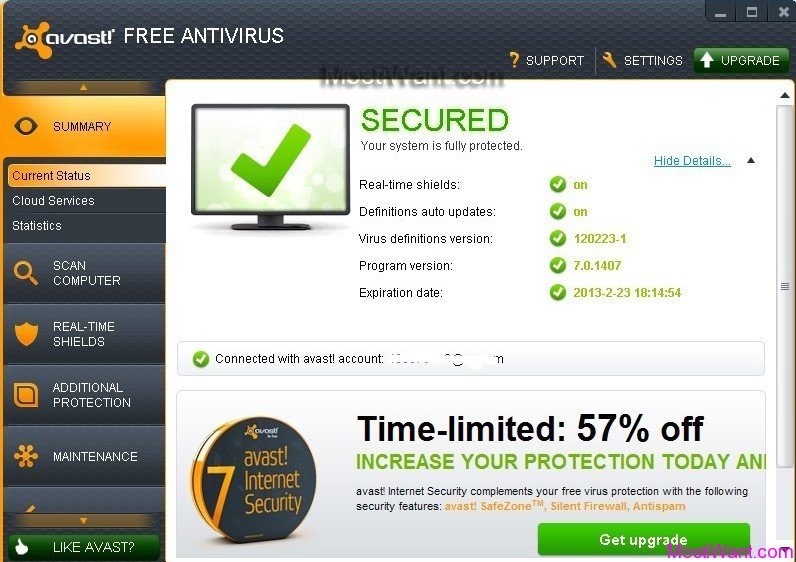
Task: Click the Summary eye icon
Action: tap(25, 126)
